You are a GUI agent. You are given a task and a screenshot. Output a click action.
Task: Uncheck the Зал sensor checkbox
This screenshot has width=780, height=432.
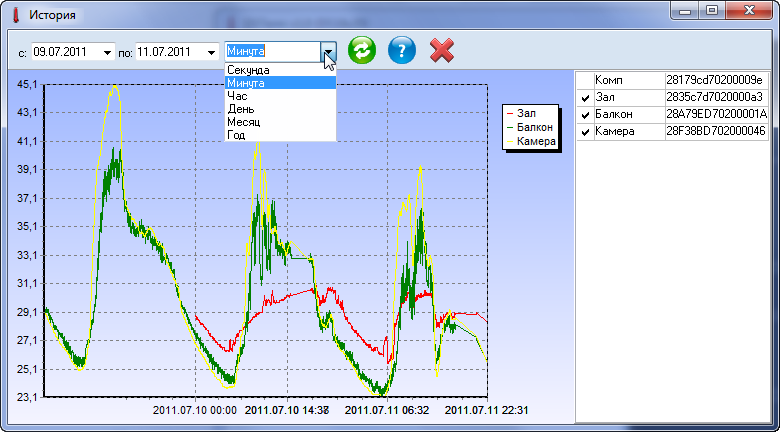coord(585,99)
